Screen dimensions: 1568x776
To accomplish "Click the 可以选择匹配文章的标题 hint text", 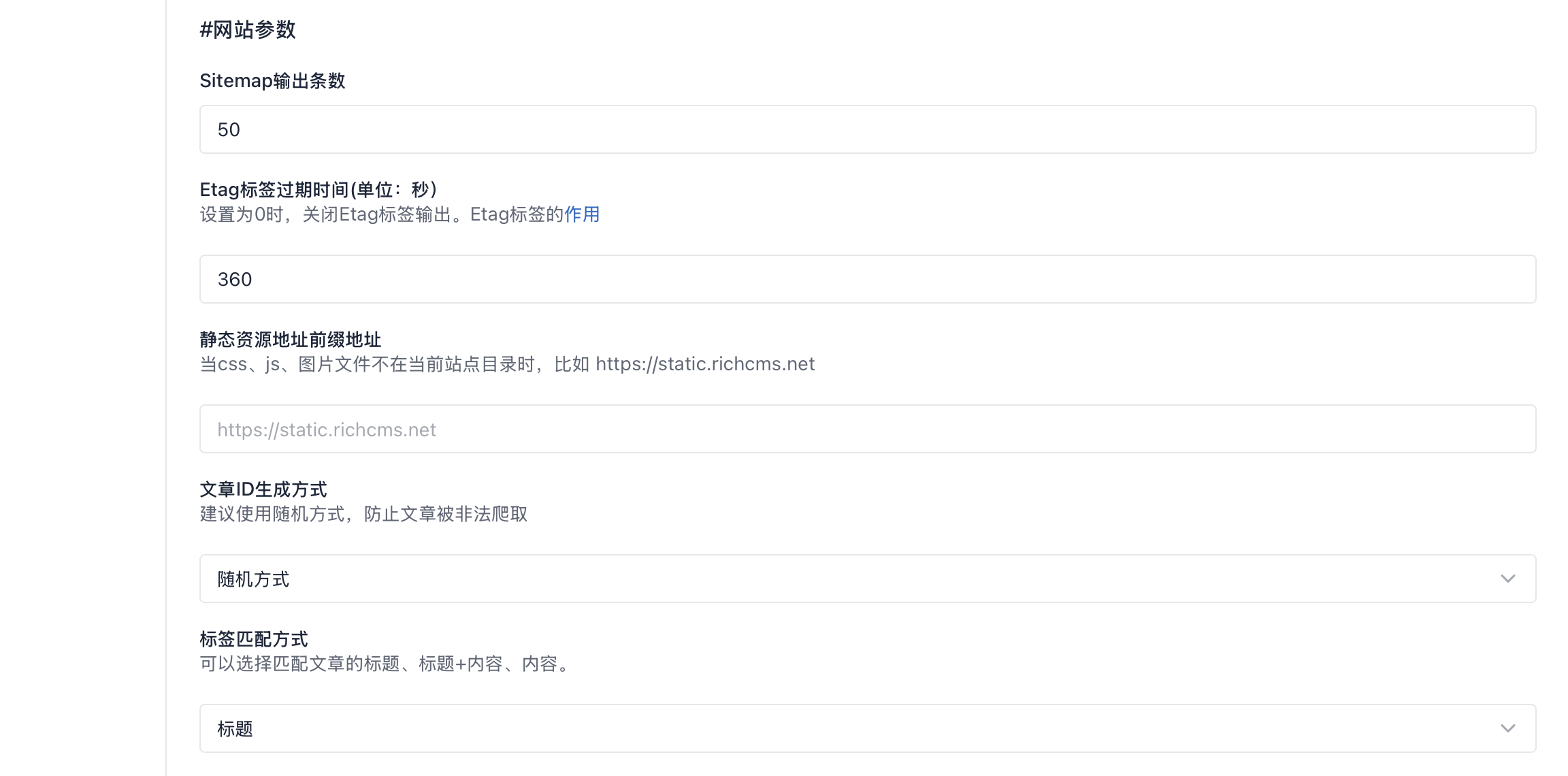I will (x=385, y=664).
